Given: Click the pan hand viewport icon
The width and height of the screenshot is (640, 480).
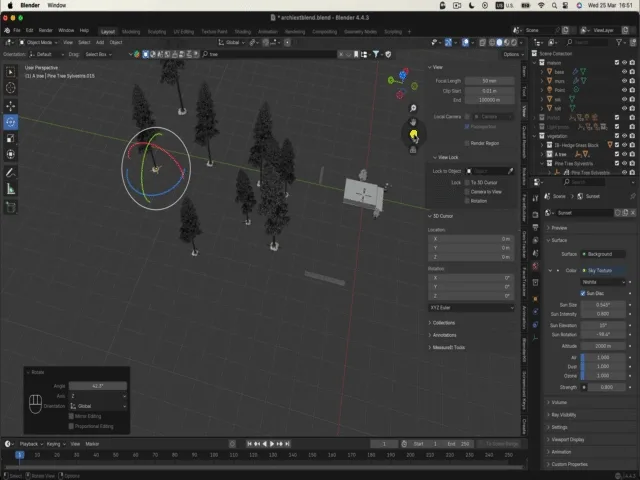Looking at the screenshot, I should click(x=413, y=122).
